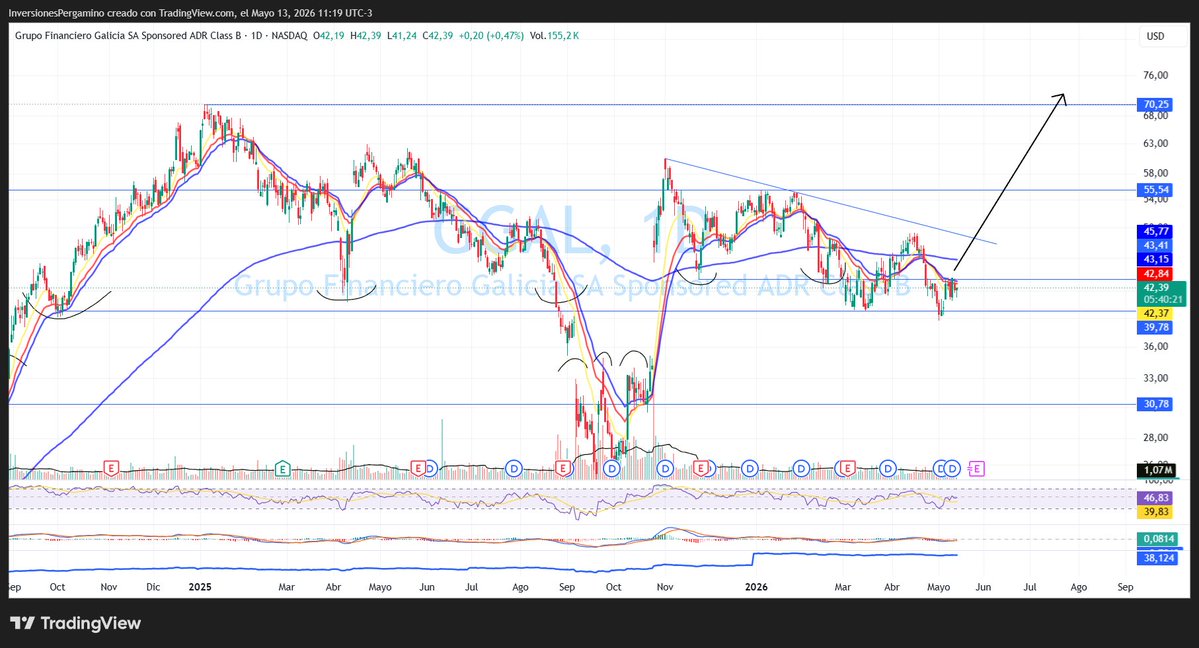Select the 43,15 price label
Image resolution: width=1199 pixels, height=648 pixels.
click(1155, 259)
